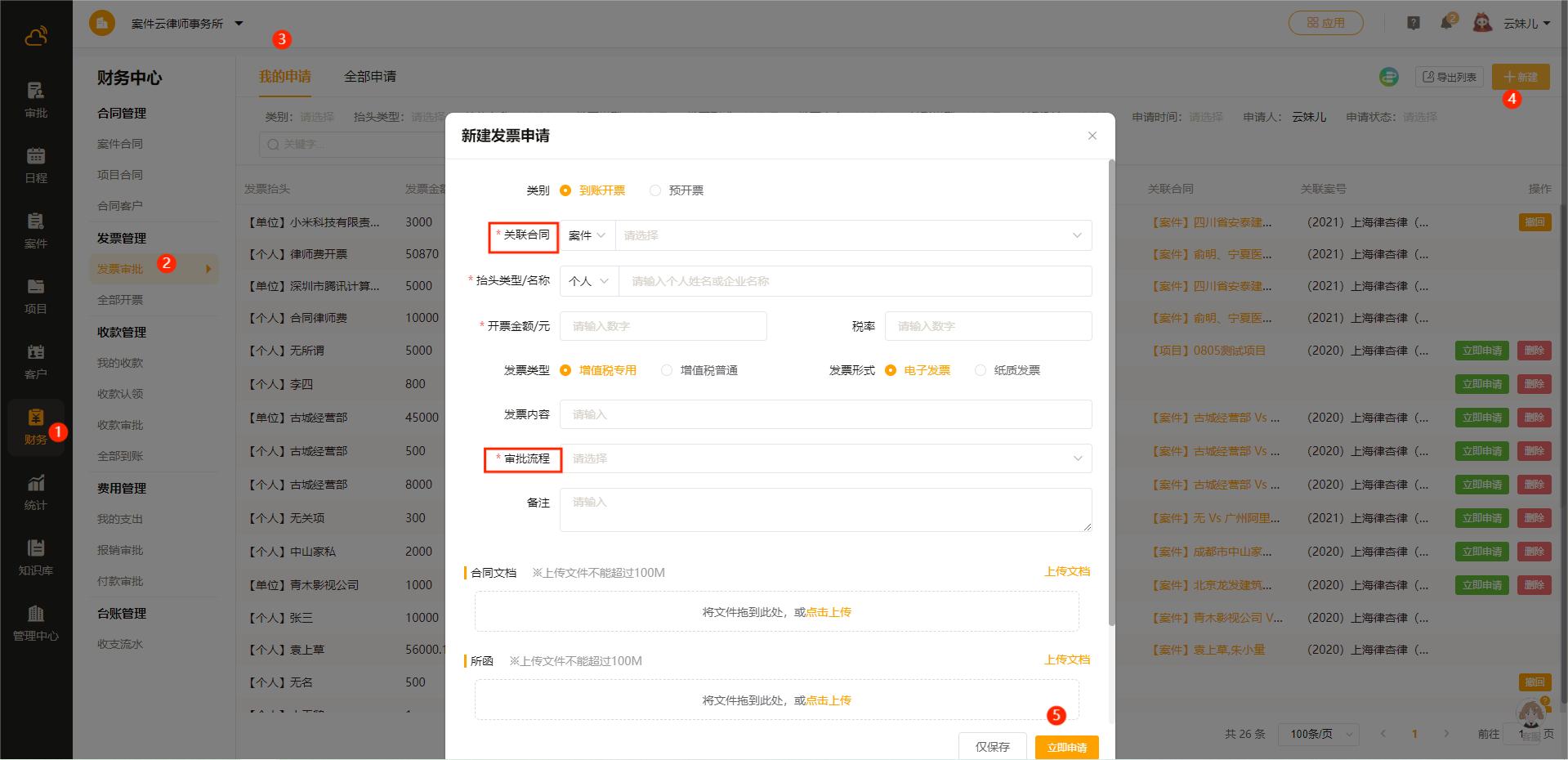Click the help question mark icon
Image resolution: width=1568 pixels, height=760 pixels.
(x=1414, y=23)
